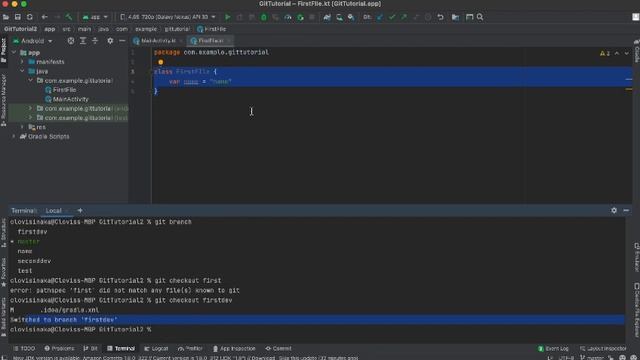Click the Git update project blue arrow
This screenshot has height=360, width=640.
point(380,17)
